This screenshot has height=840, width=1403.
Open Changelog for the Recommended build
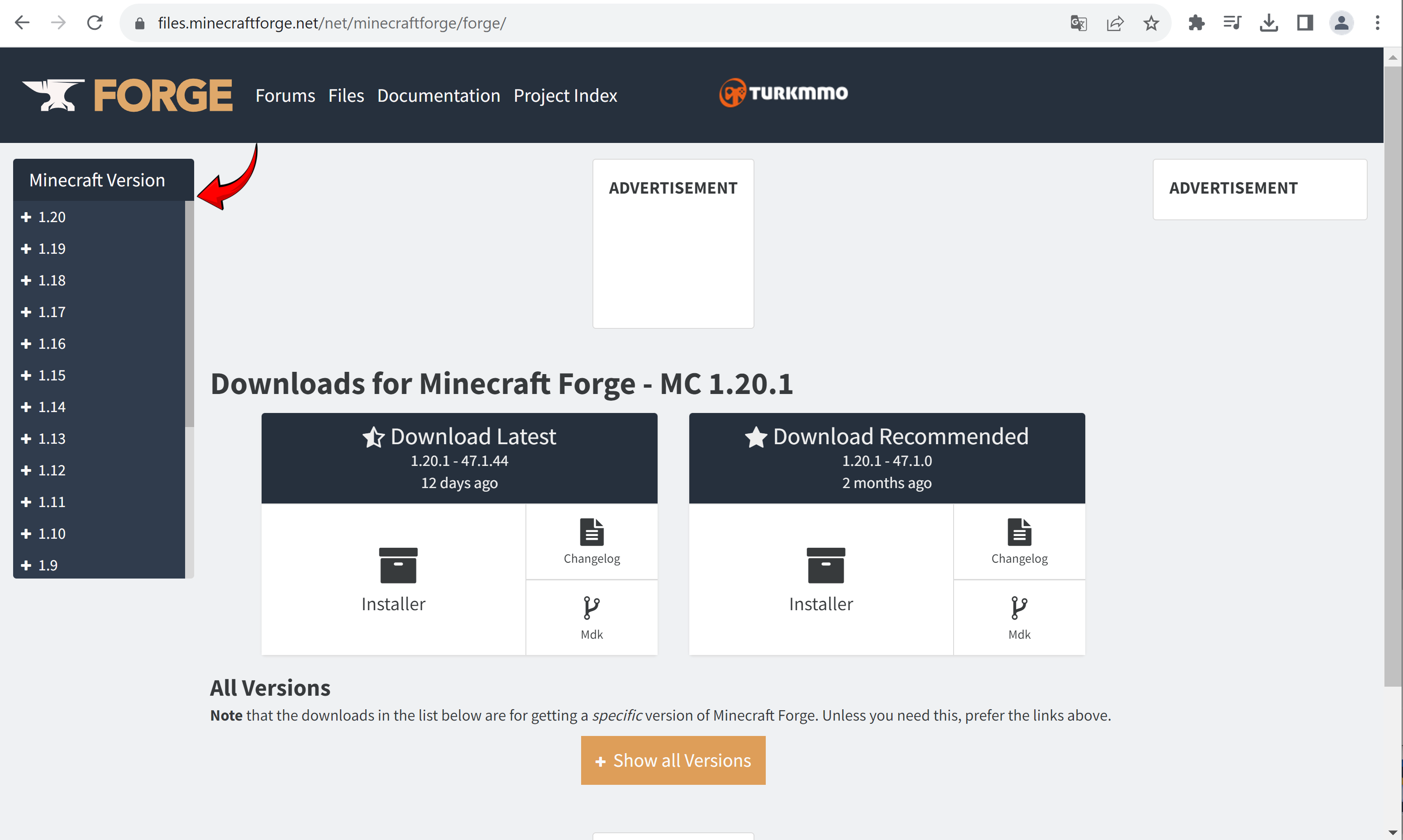[x=1019, y=542]
